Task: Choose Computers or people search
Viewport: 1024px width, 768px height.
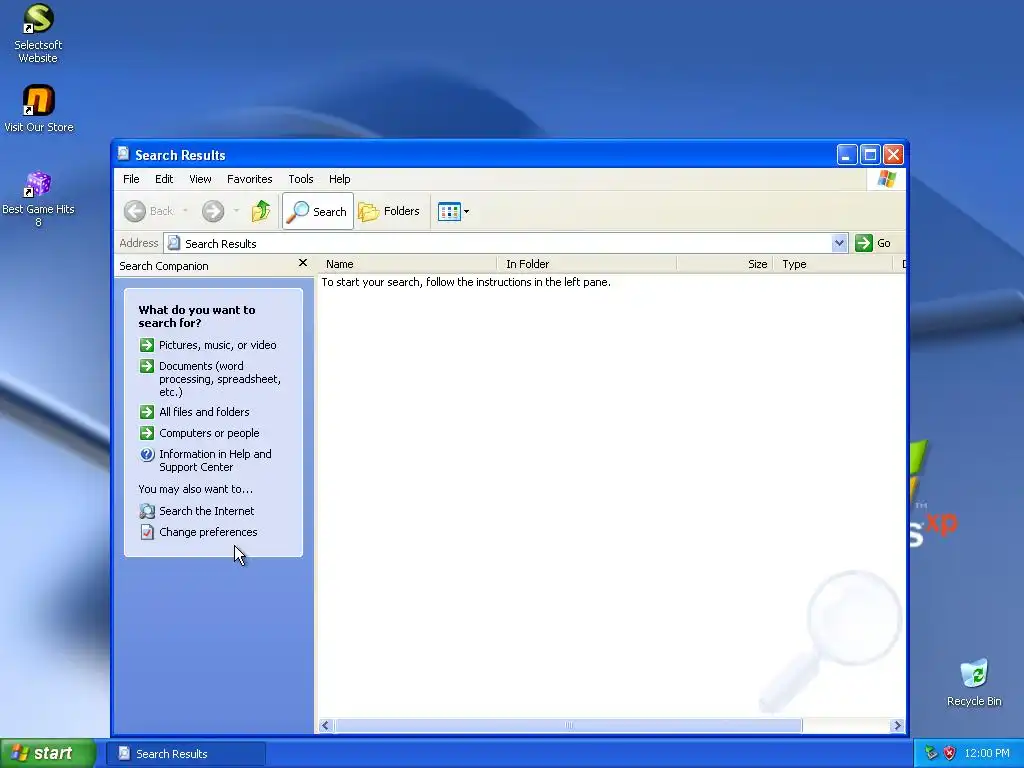Action: tap(209, 433)
